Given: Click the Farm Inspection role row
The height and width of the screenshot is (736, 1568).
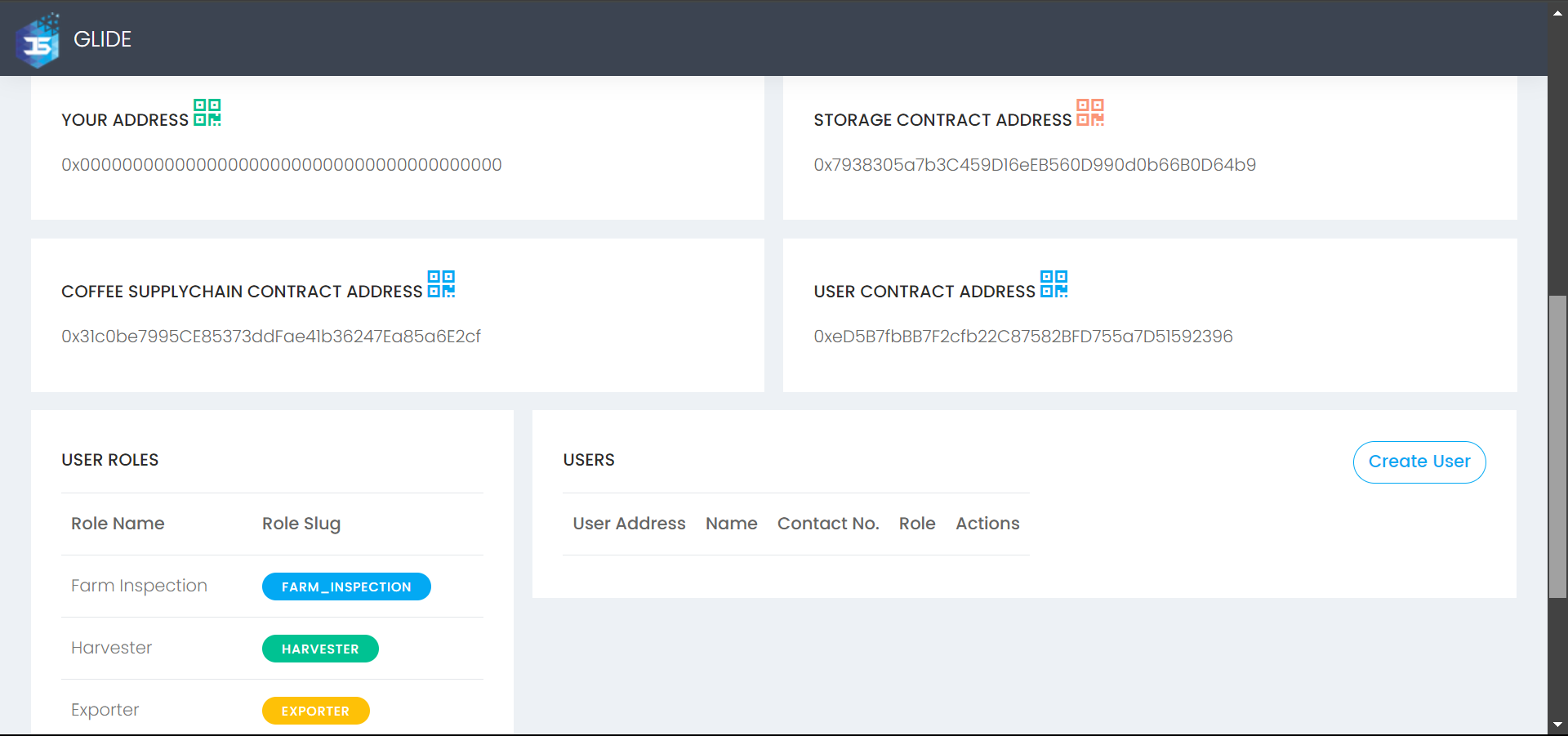Looking at the screenshot, I should pos(139,586).
